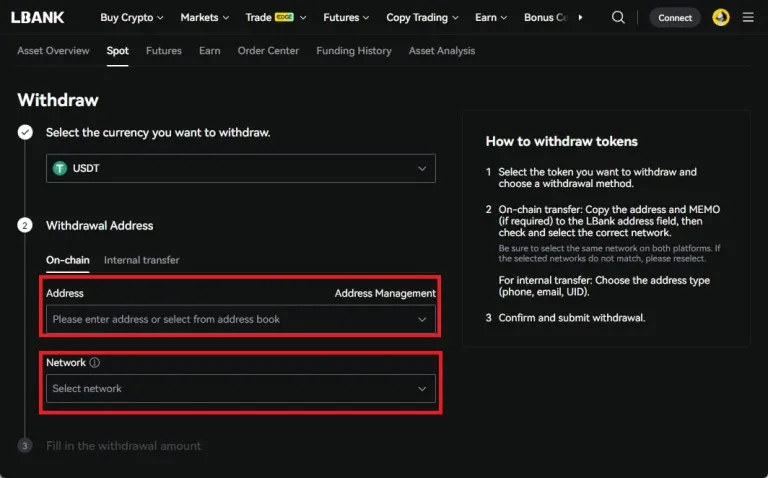Click the withdrawal address input field
768x478 pixels.
tap(240, 319)
